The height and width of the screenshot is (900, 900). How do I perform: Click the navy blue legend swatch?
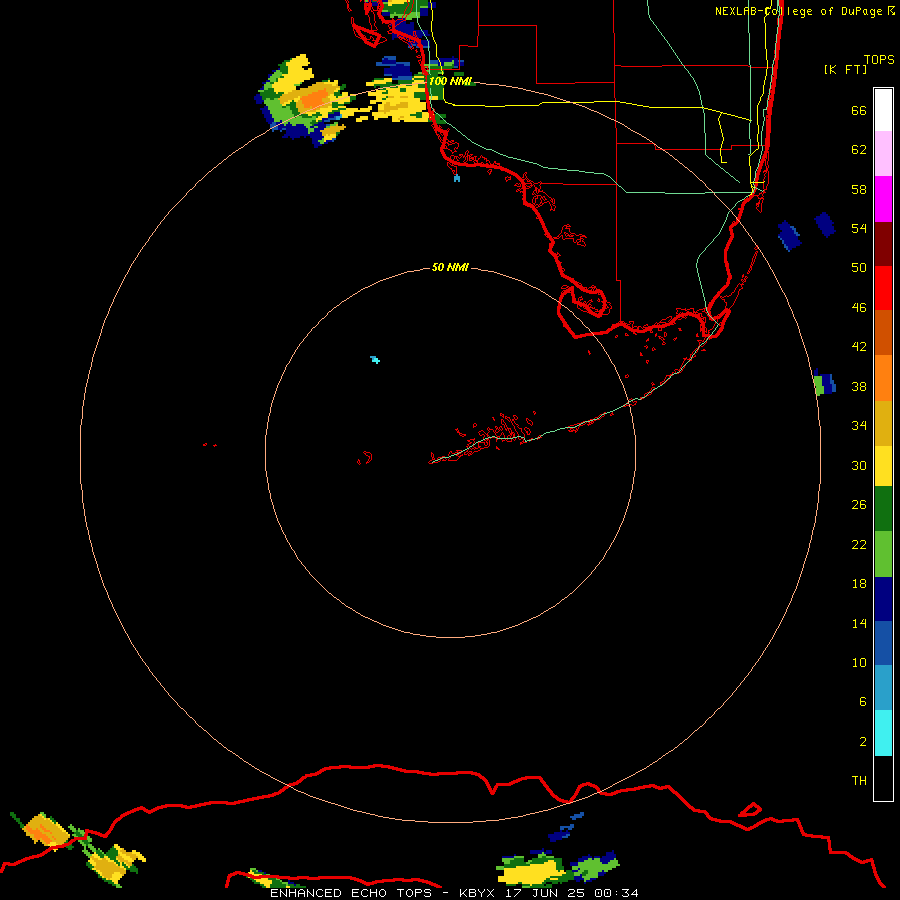883,599
